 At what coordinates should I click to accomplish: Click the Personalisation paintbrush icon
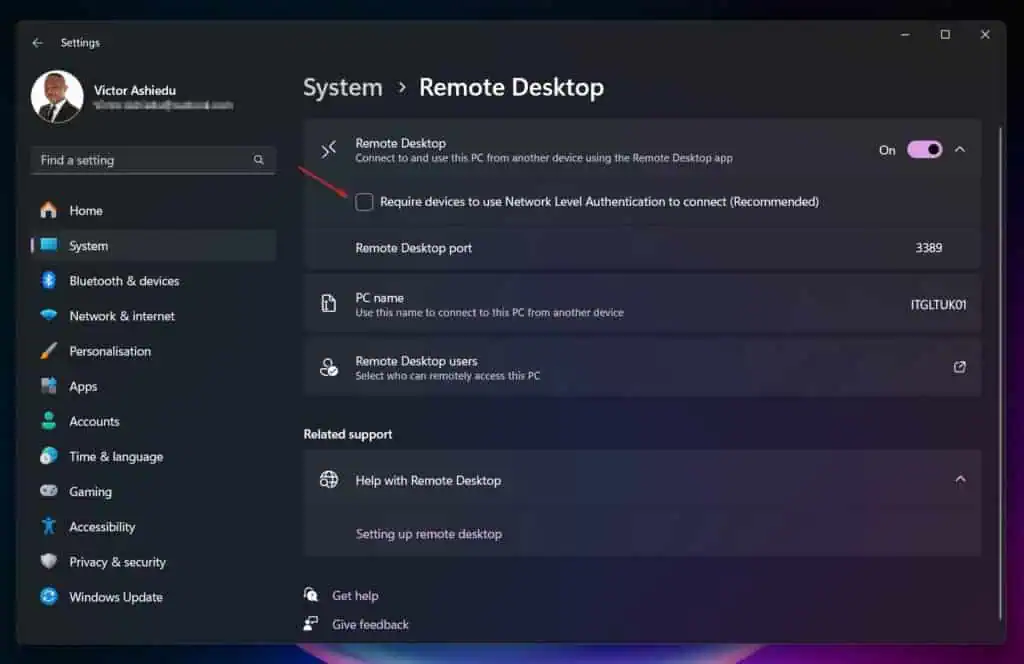click(x=48, y=351)
